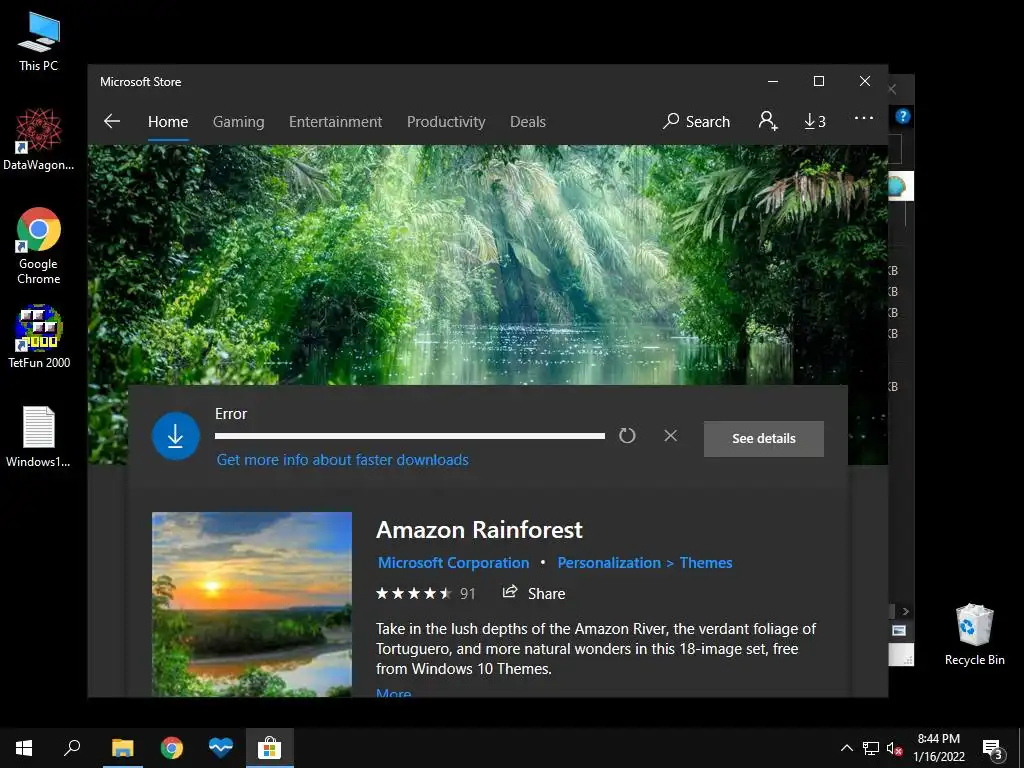
Task: Click the scroll arrow in the background window
Action: pyautogui.click(x=905, y=611)
